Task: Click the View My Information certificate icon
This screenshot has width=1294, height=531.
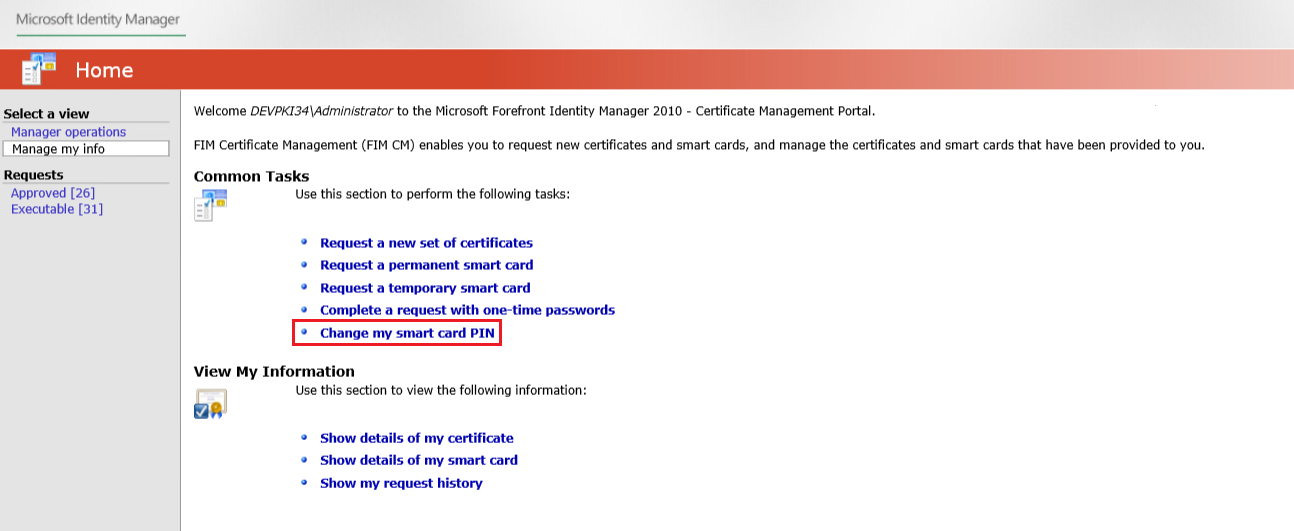Action: (x=210, y=404)
